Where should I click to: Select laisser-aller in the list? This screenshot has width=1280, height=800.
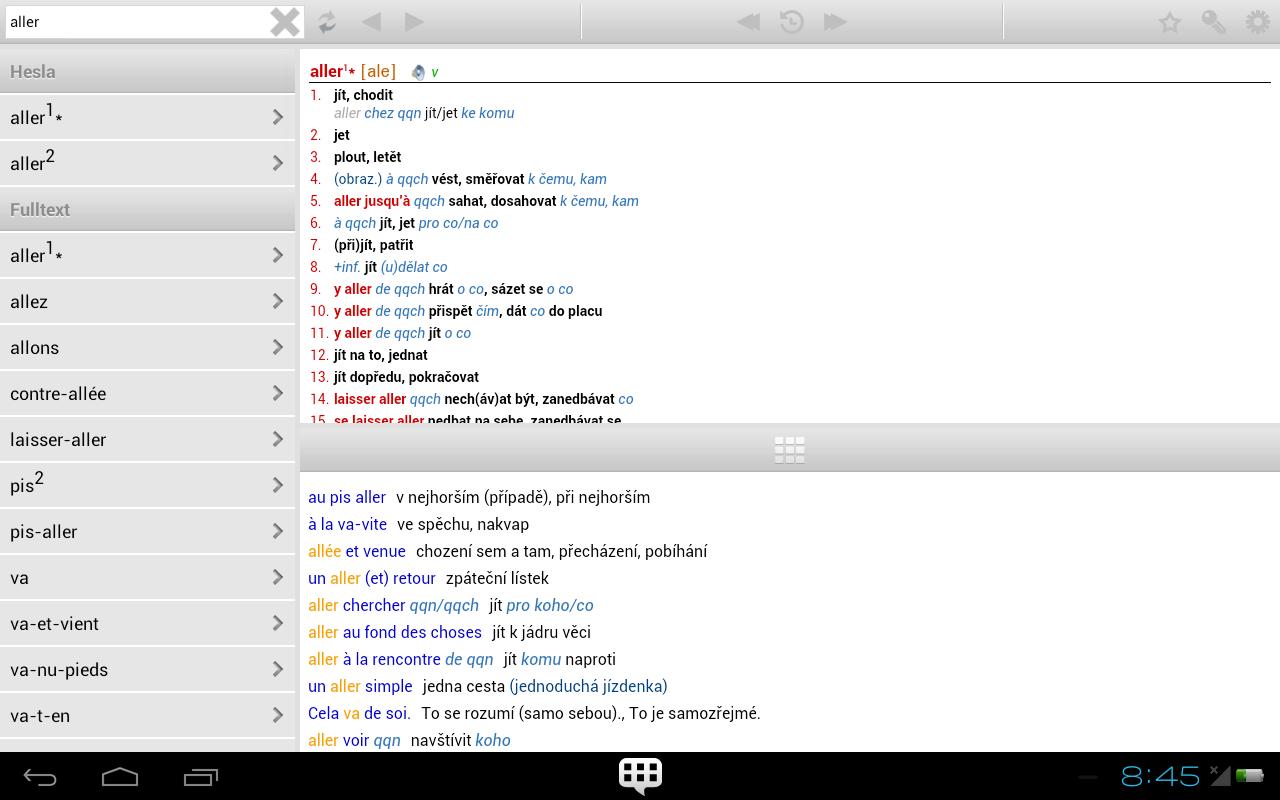[x=147, y=439]
